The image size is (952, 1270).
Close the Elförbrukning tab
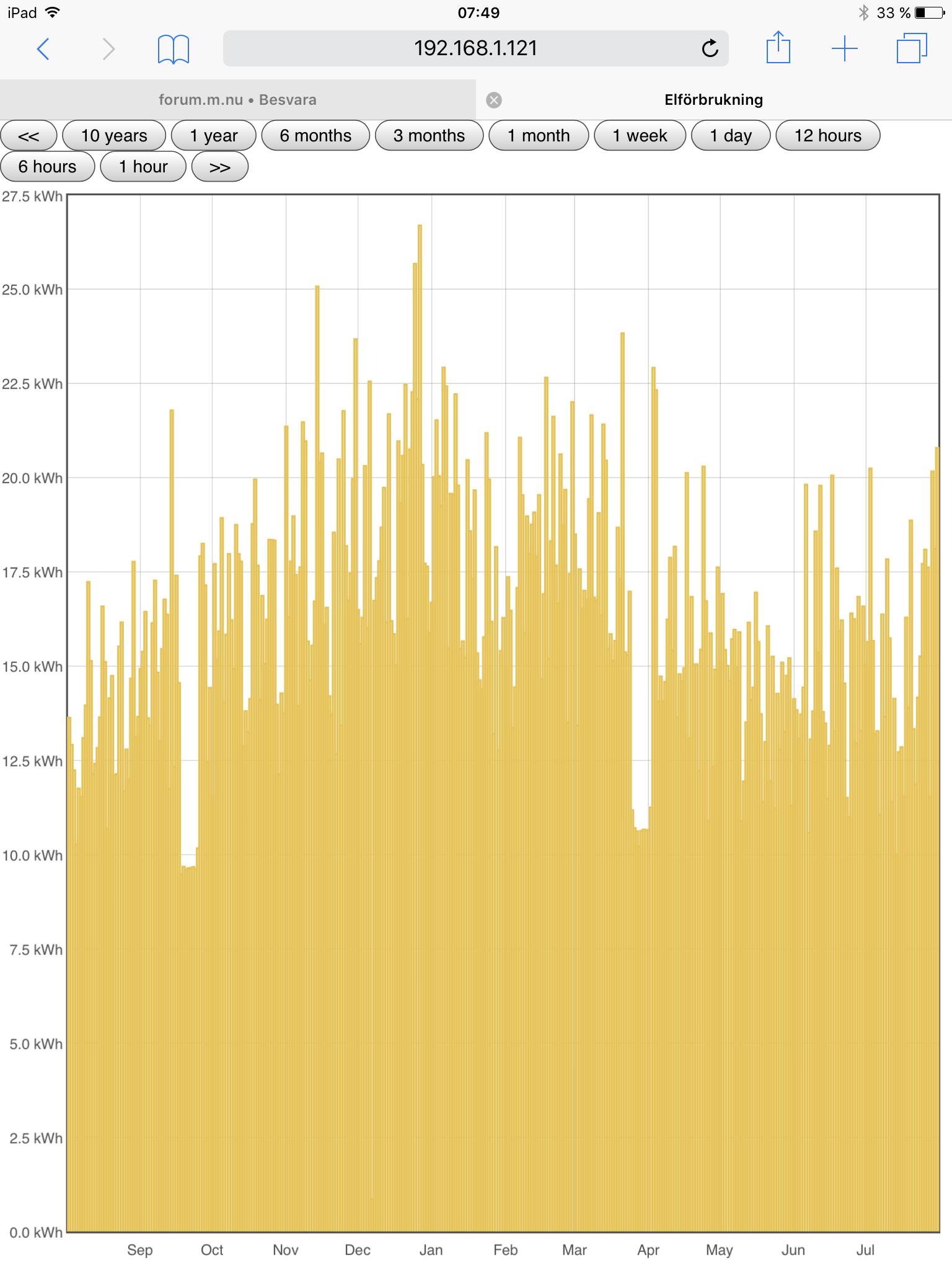pos(494,100)
